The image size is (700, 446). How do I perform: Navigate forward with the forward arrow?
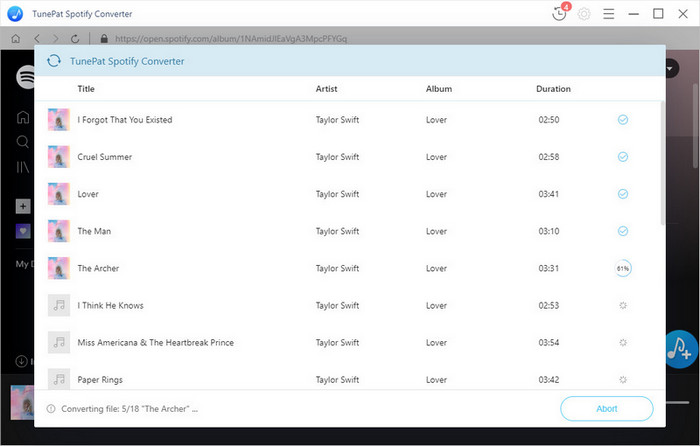click(55, 39)
